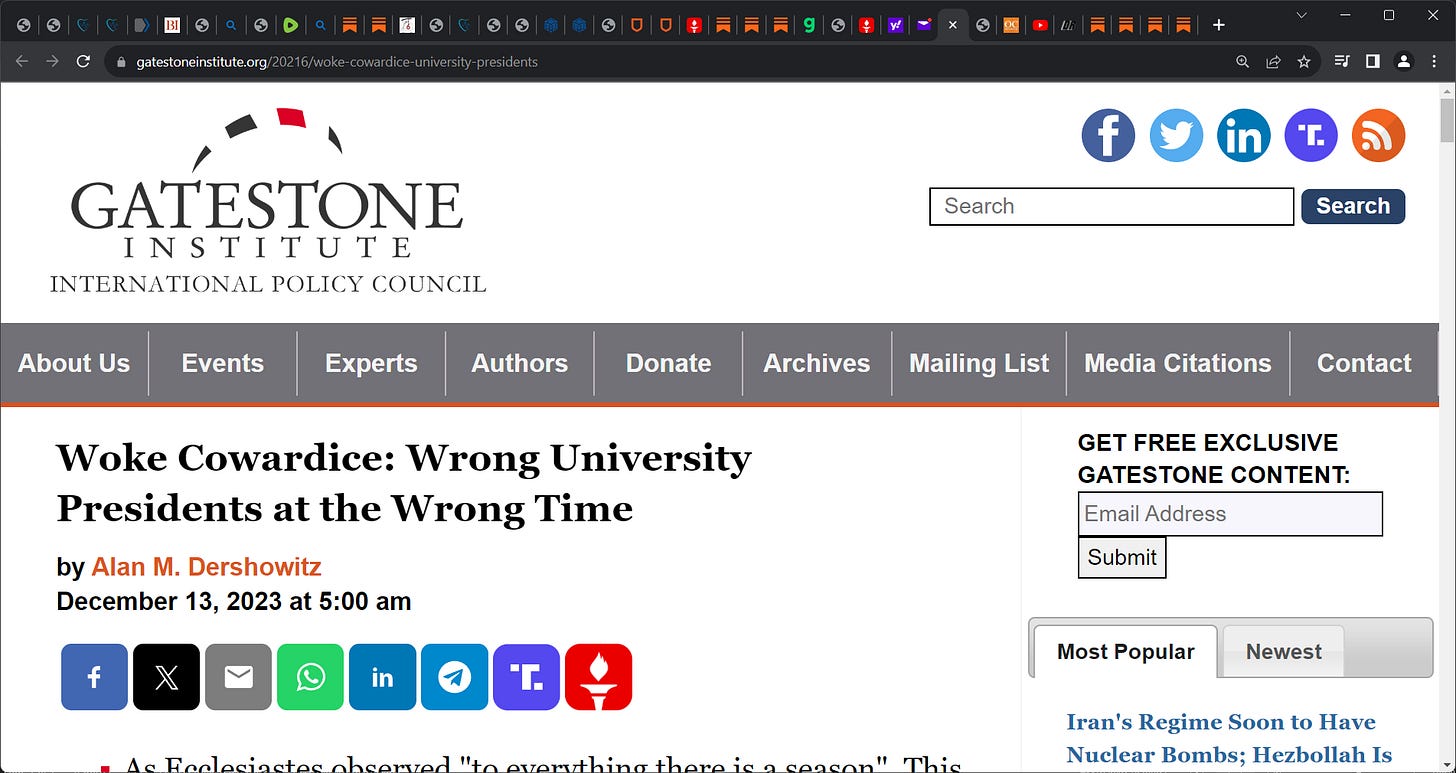This screenshot has height=773, width=1456.
Task: Open a new tab with plus button
Action: click(1218, 24)
